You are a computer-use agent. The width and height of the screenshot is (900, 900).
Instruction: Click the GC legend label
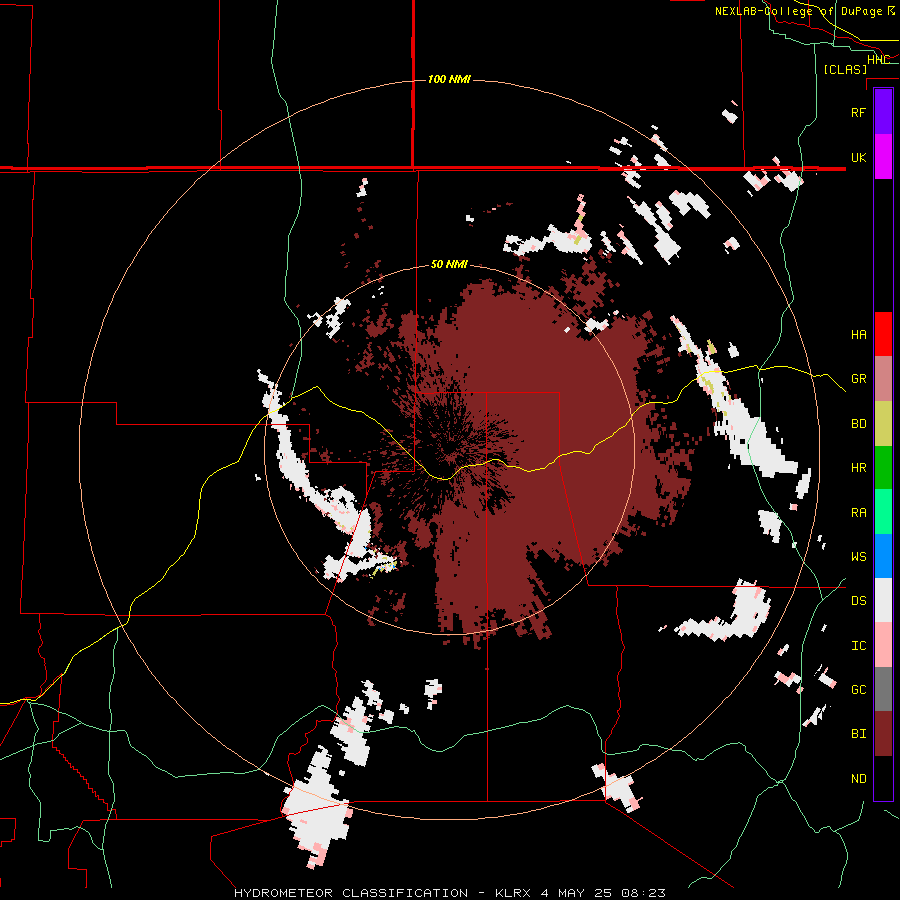(858, 690)
